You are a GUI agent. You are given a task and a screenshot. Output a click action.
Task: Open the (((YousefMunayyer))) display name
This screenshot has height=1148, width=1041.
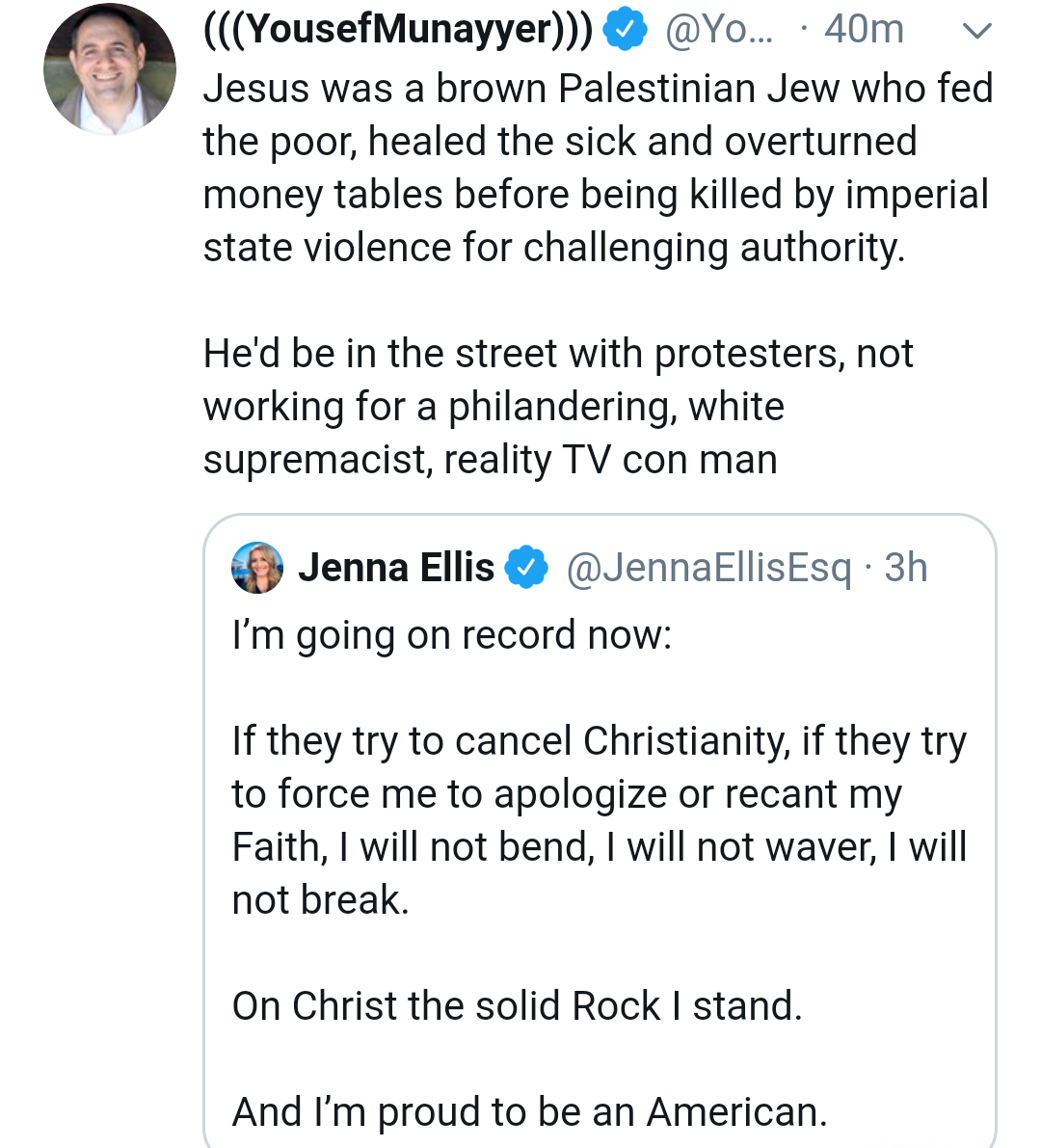pos(398,30)
